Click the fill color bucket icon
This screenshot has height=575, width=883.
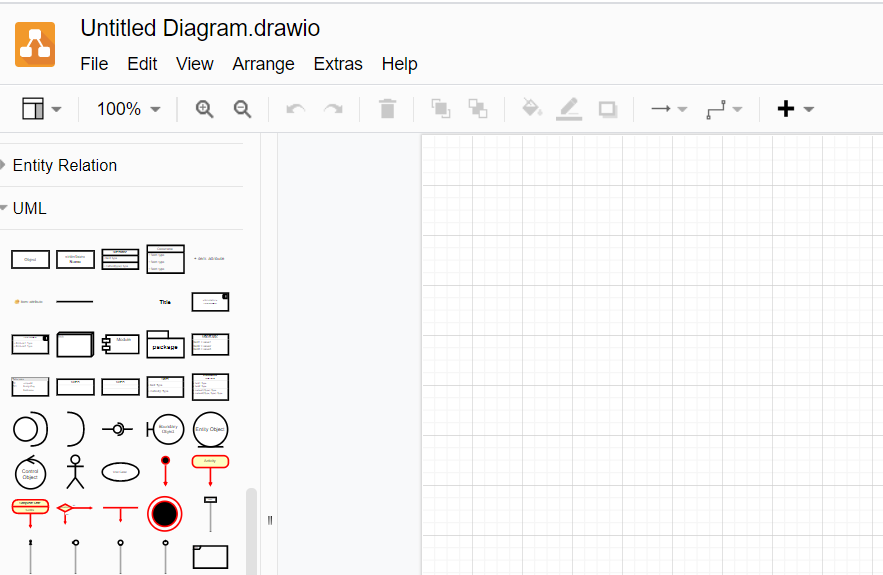click(532, 108)
